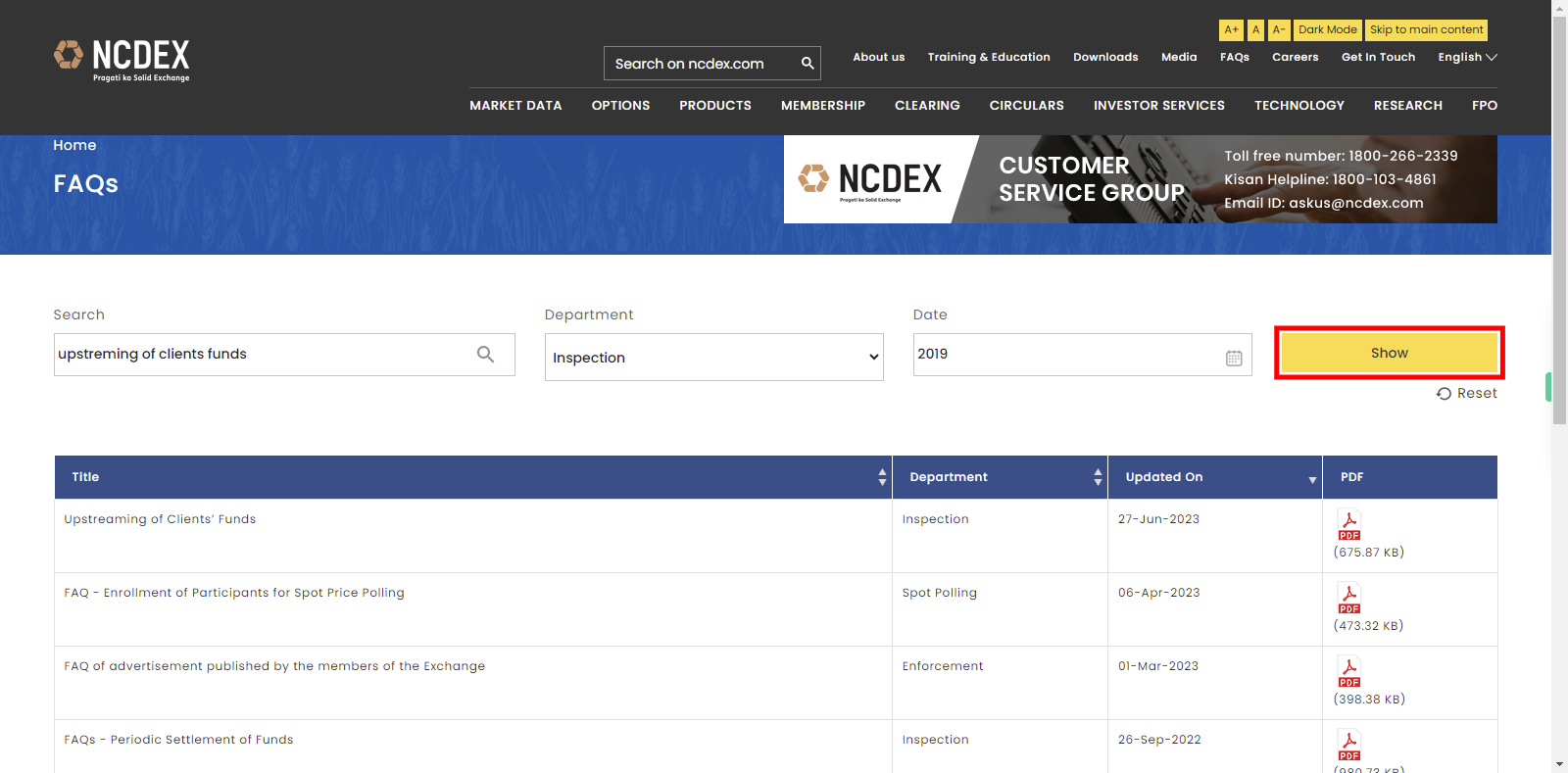Screen dimensions: 1568x773
Task: Click the NCDEX logo in the header
Action: 122,61
